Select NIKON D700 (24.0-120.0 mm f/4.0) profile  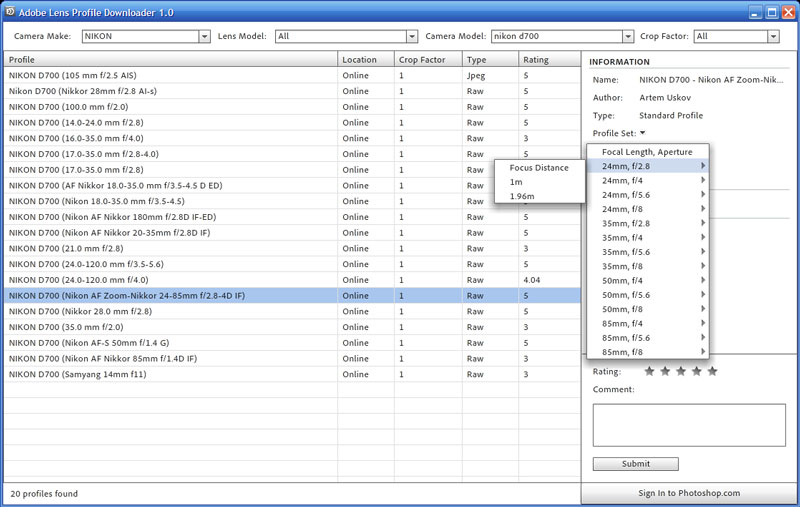coord(292,280)
